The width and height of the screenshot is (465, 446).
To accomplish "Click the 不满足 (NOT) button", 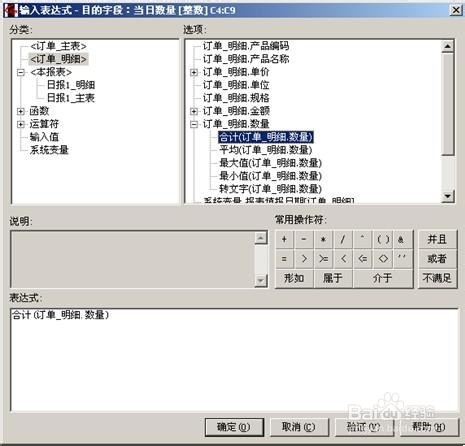I will (x=437, y=278).
